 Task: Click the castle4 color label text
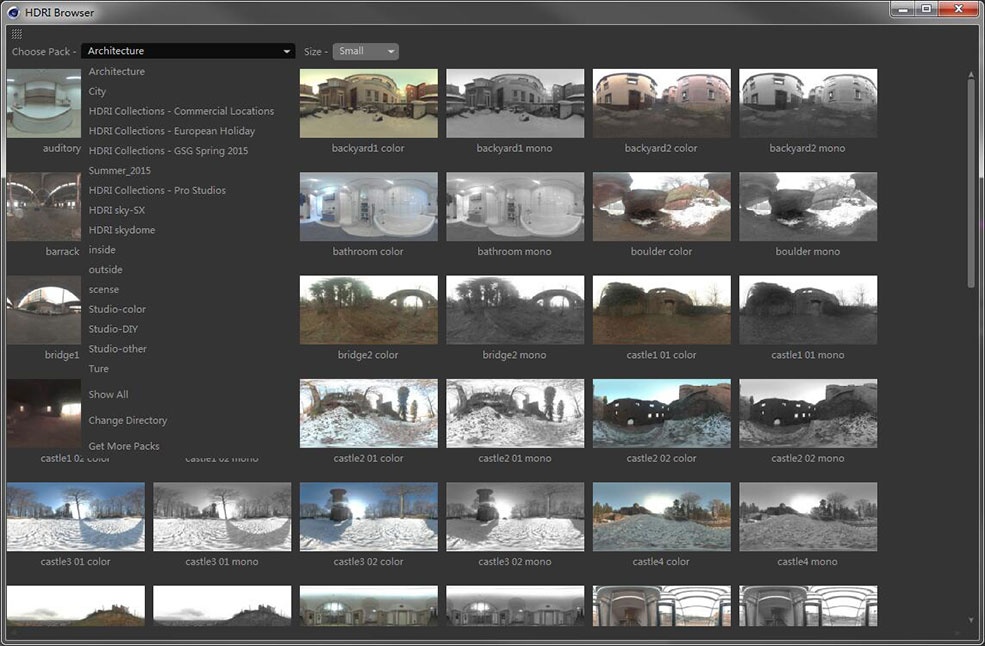tap(661, 562)
